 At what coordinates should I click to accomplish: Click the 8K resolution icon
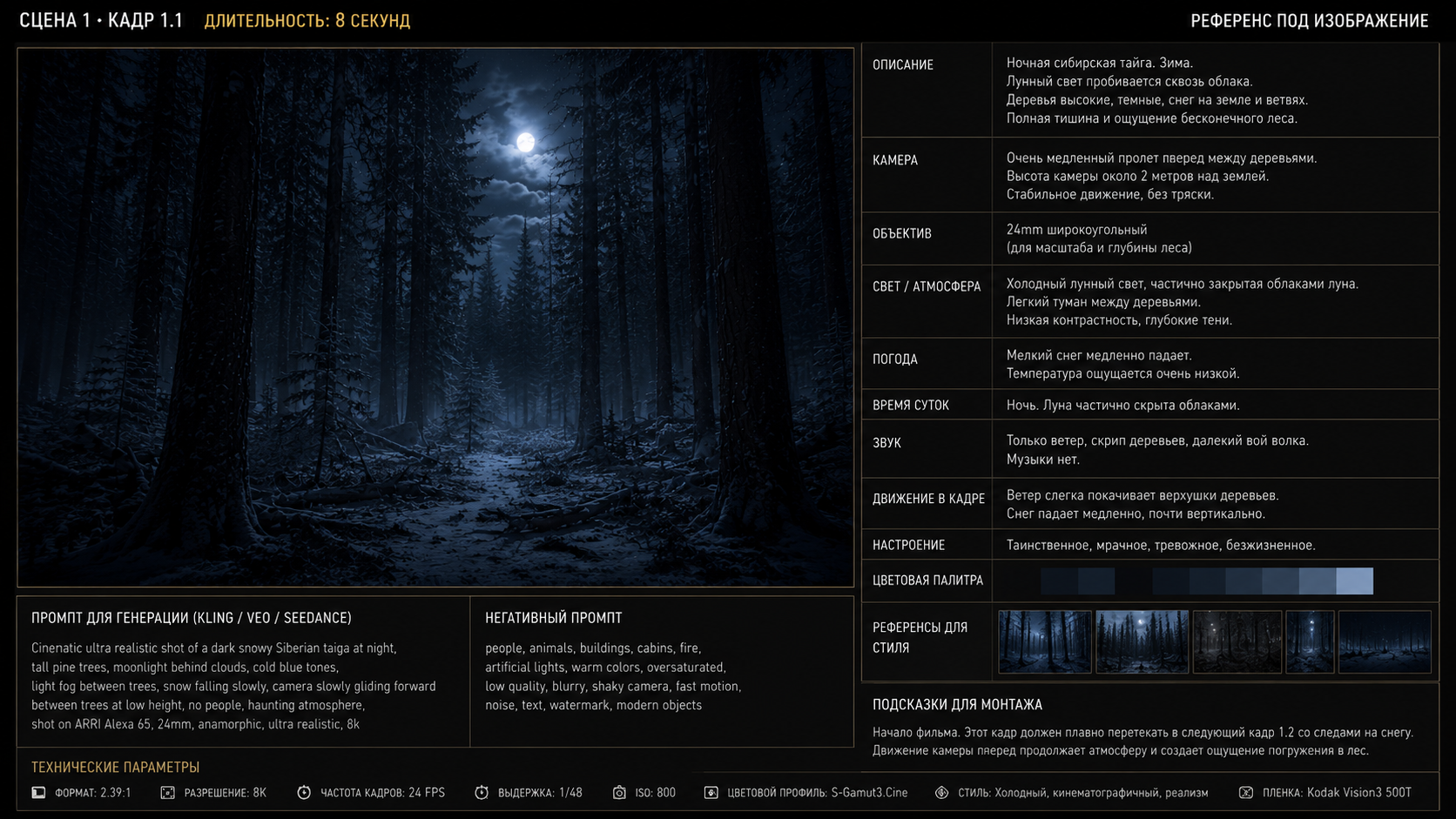(x=168, y=793)
